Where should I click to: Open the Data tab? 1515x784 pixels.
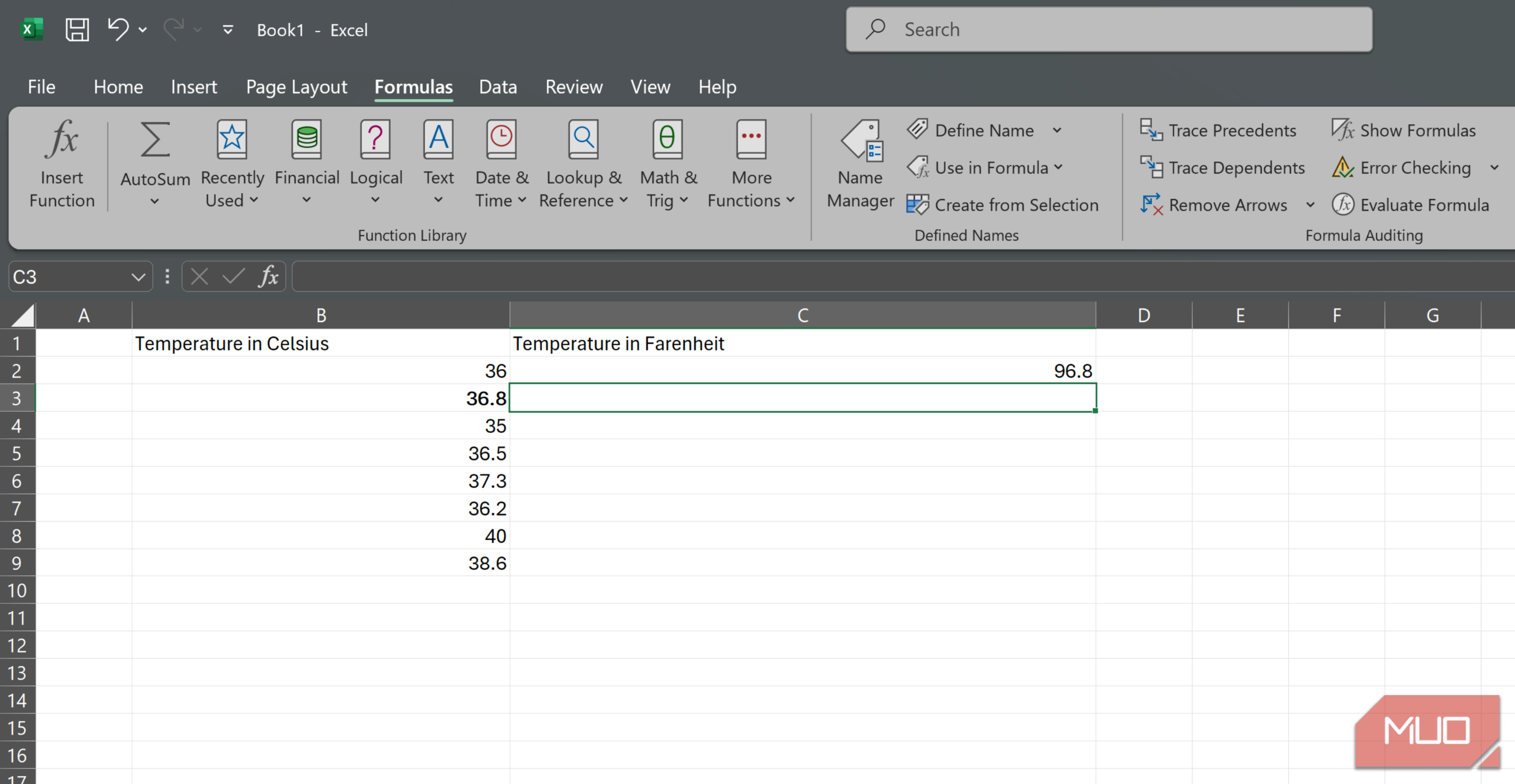(498, 87)
